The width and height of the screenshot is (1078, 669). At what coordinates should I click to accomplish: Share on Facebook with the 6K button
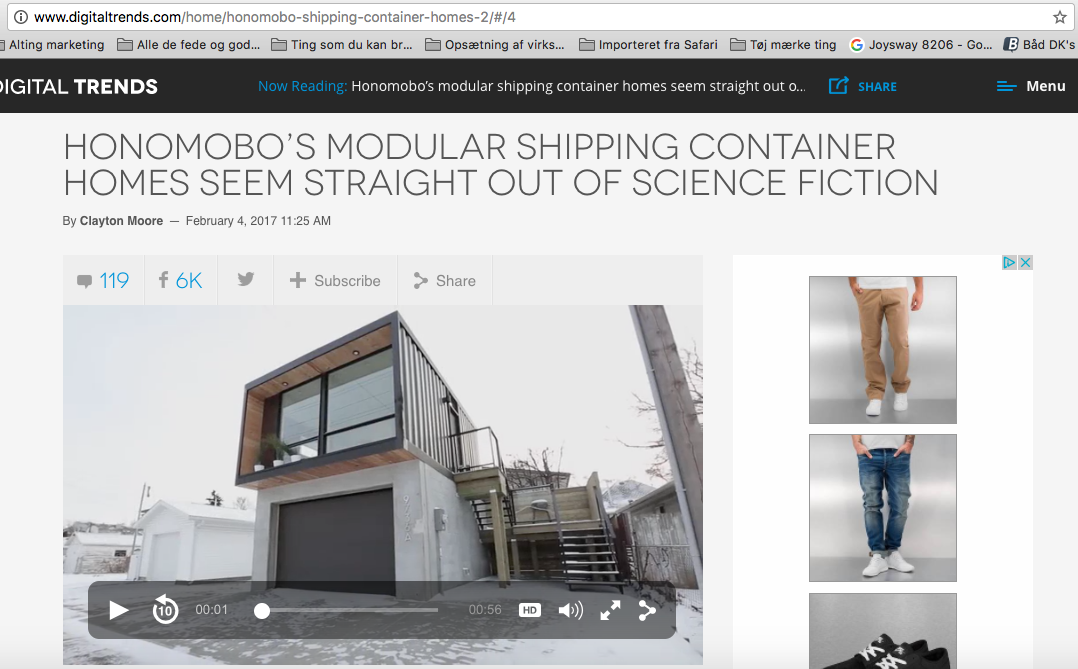pos(181,281)
